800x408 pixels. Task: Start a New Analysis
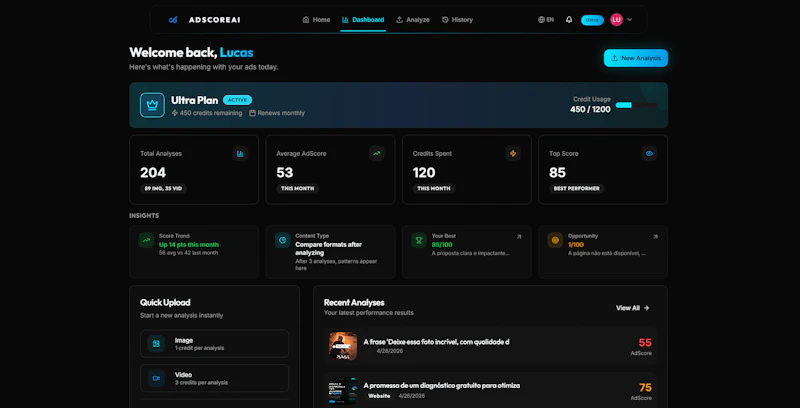coord(636,58)
